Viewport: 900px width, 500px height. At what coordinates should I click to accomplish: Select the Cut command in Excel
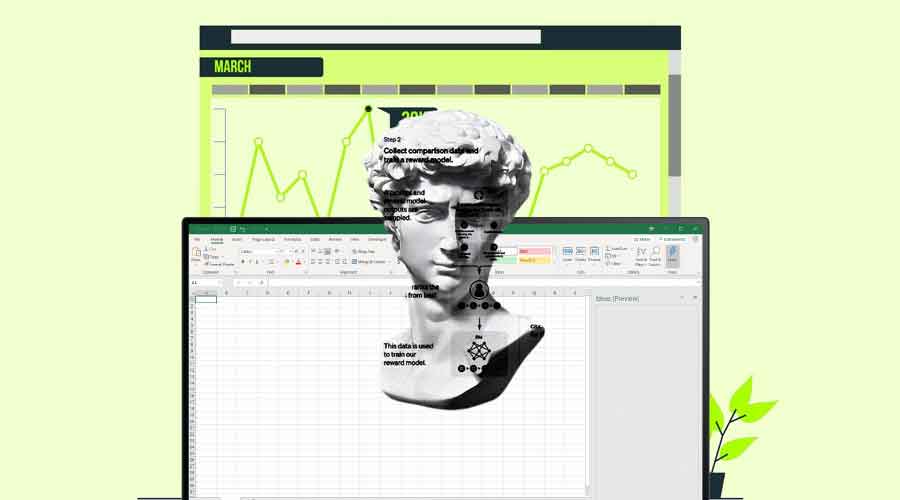click(211, 249)
